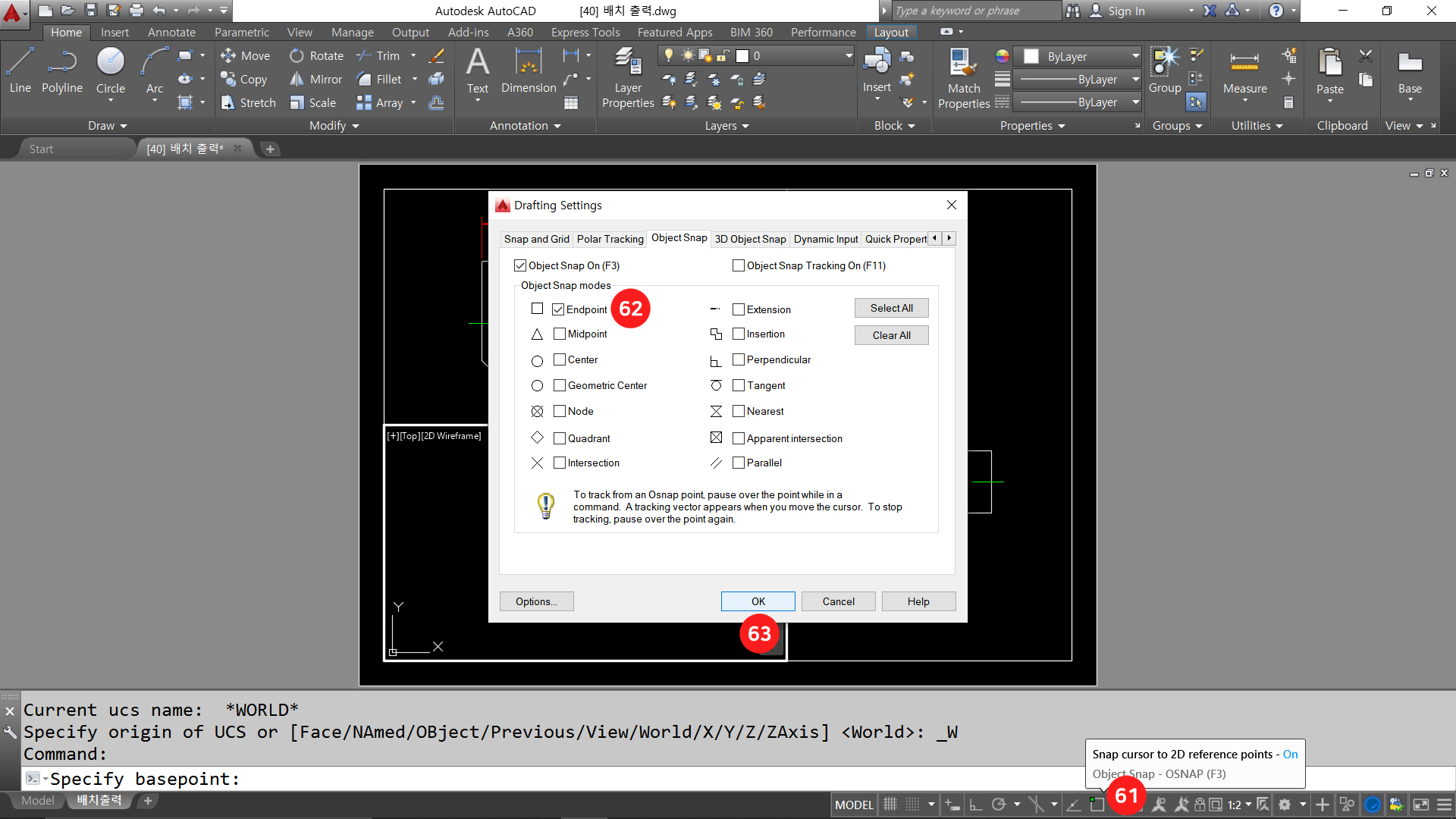
Task: Toggle grid display in status bar
Action: [890, 805]
